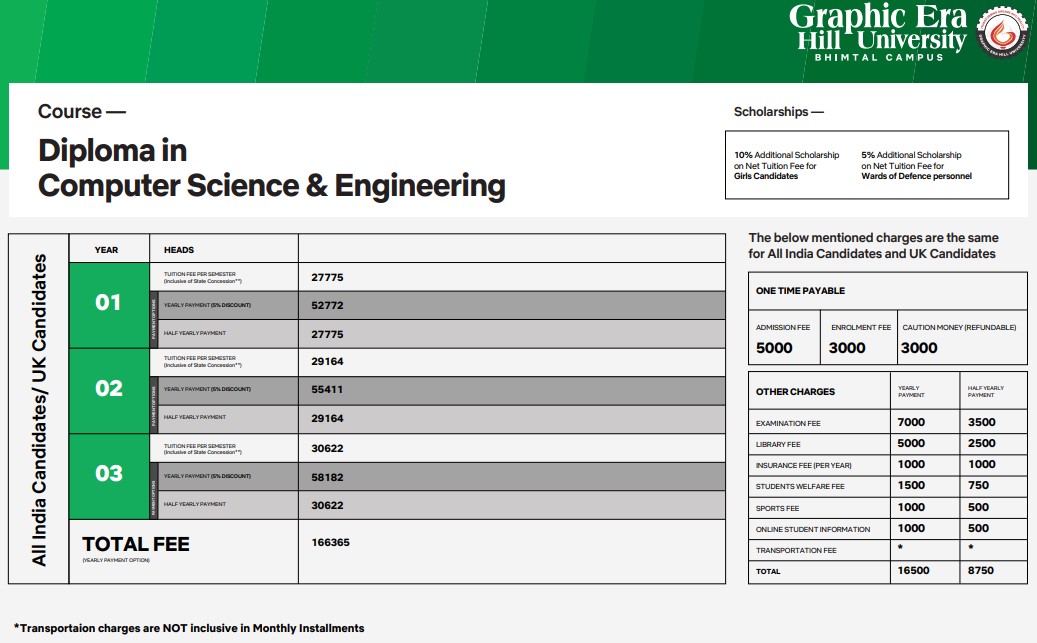Viewport: 1037px width, 643px height.
Task: Click the vertical 'All India Candidates/ UK Candidates' label
Action: [x=39, y=410]
